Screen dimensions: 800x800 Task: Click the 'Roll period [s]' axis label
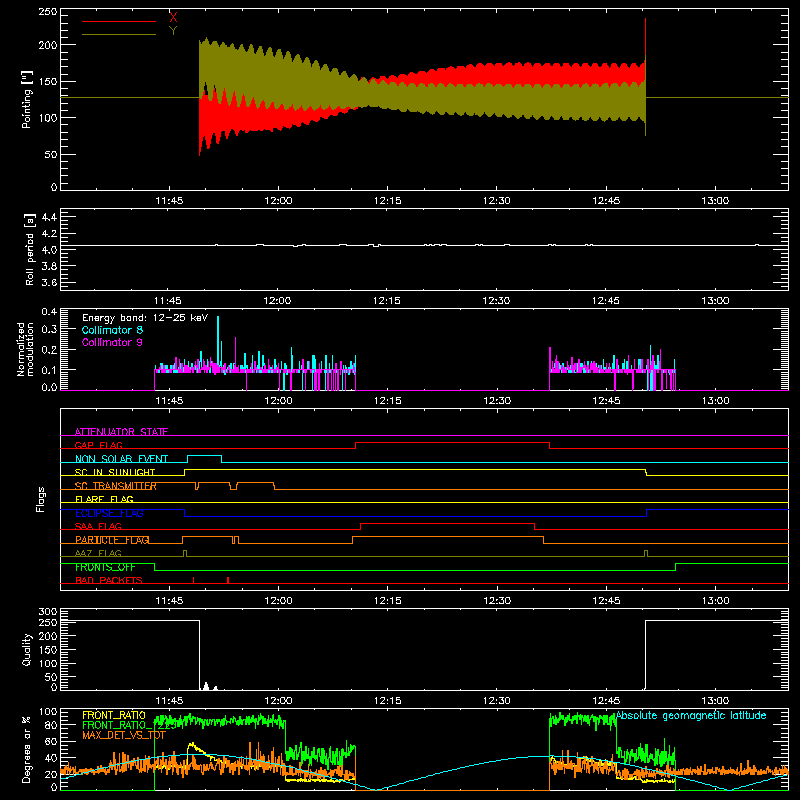[29, 249]
